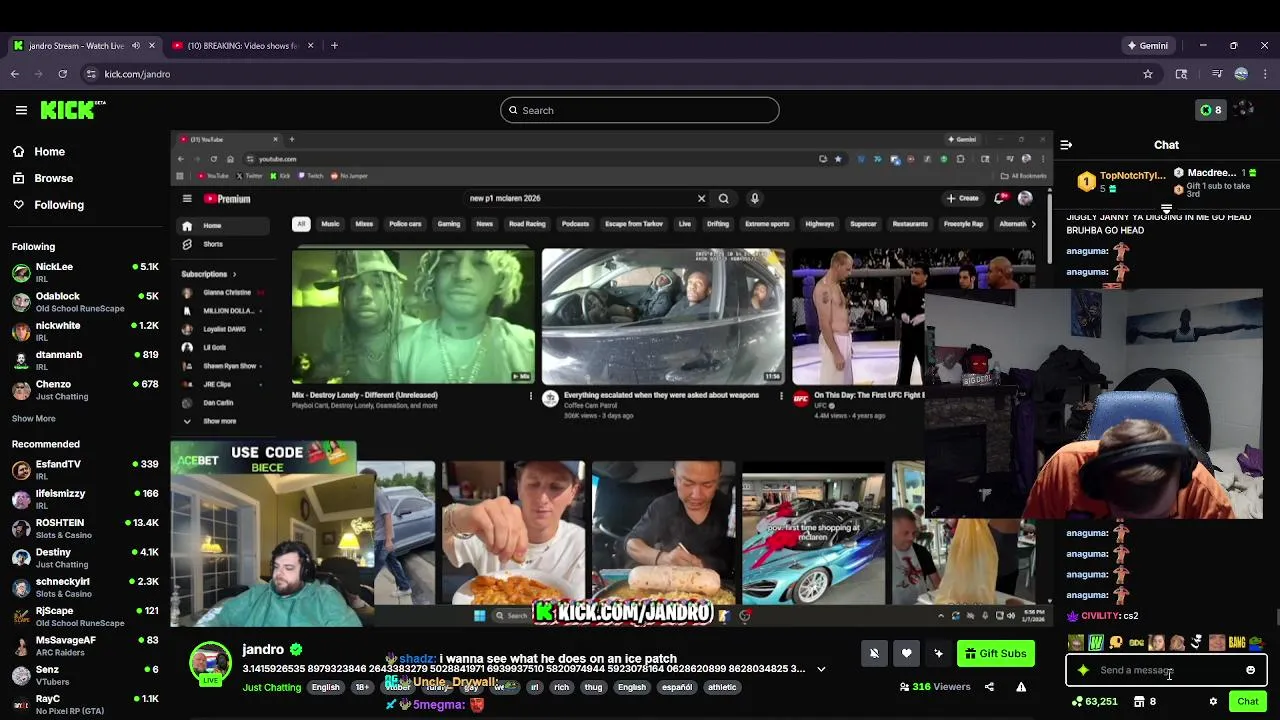Open Following in Kick sidebar
This screenshot has width=1280, height=720.
click(x=48, y=205)
